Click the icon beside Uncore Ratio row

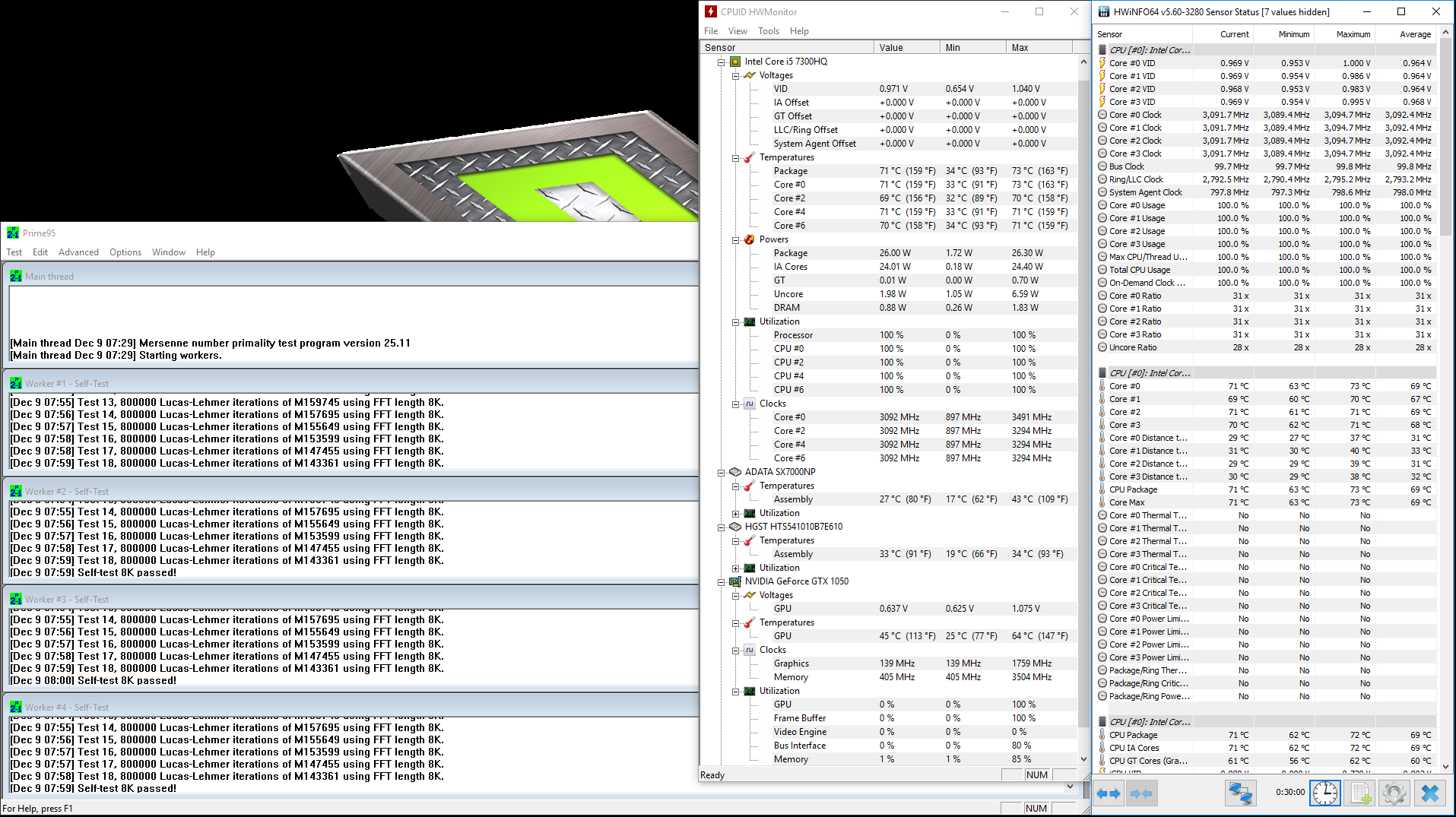tap(1102, 347)
